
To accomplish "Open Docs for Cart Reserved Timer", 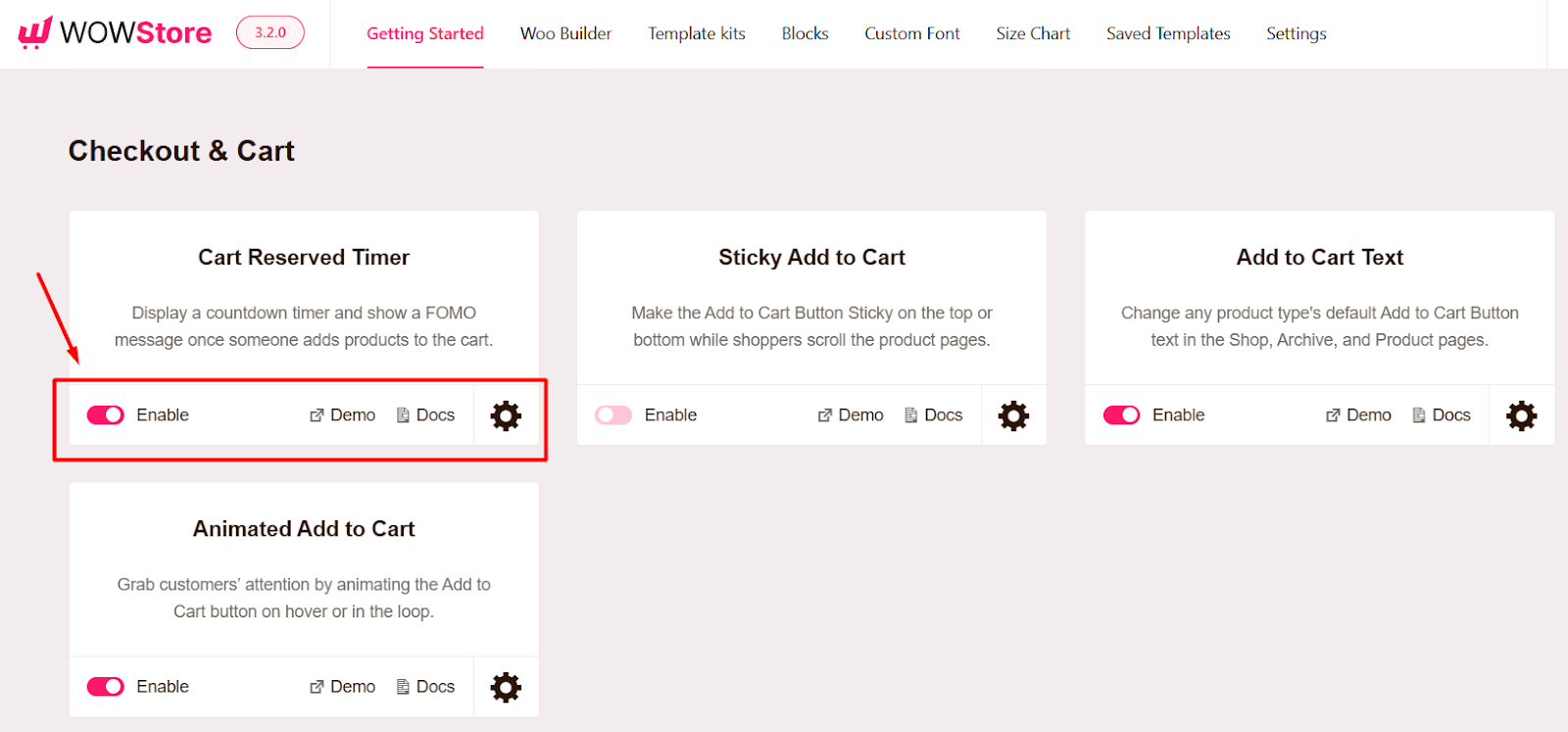I will coord(435,415).
